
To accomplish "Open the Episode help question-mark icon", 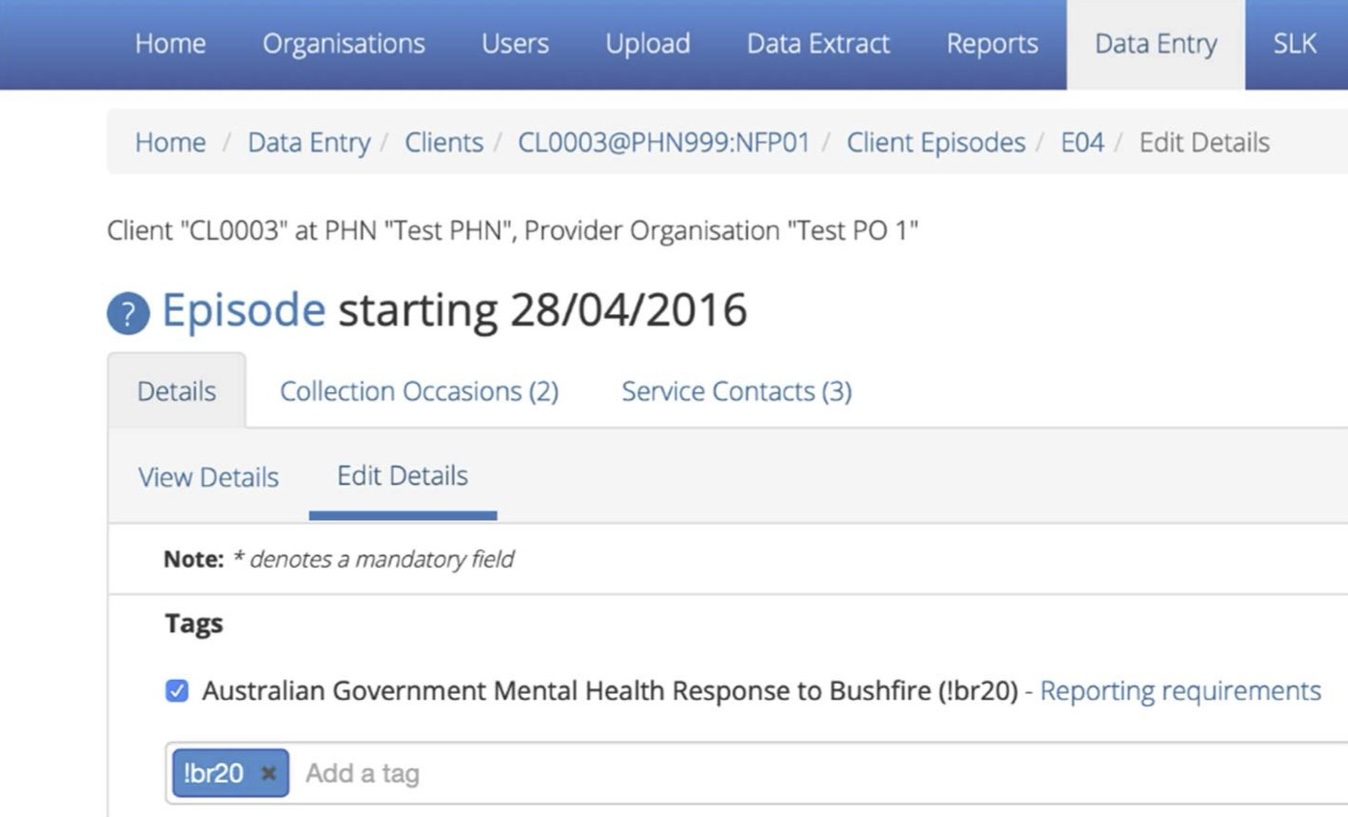I will 128,313.
